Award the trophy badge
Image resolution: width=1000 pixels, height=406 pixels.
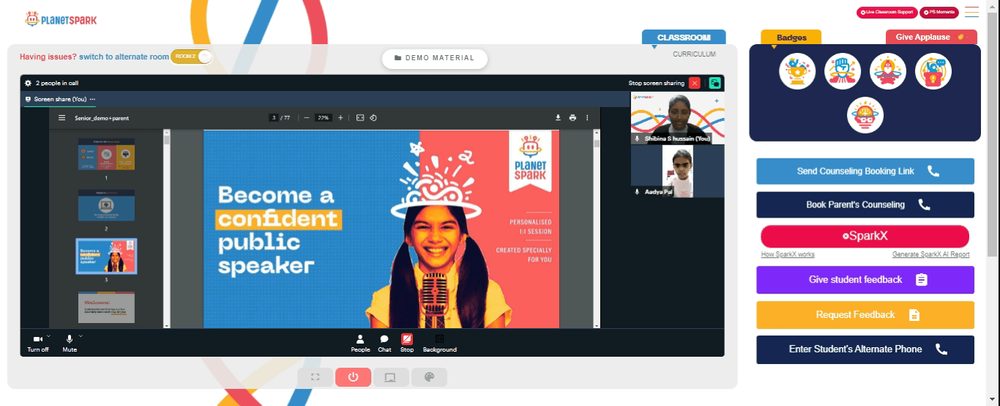coord(797,71)
